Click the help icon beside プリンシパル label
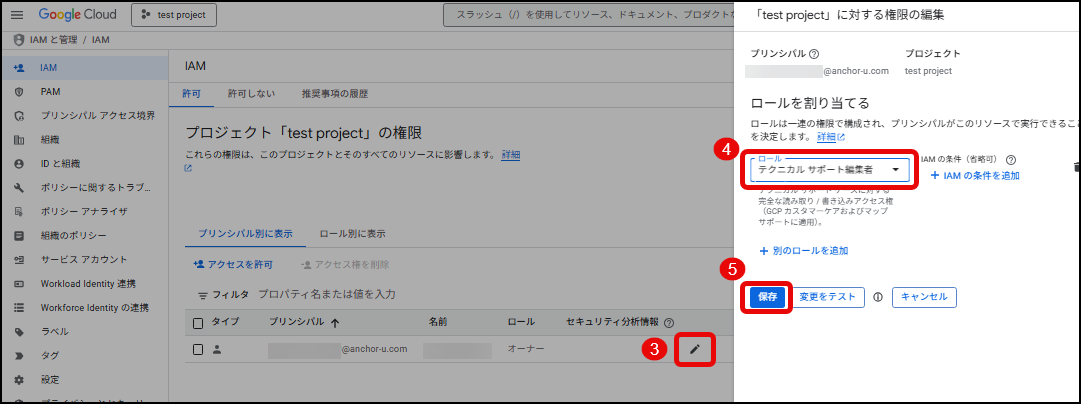This screenshot has height=404, width=1081. [814, 54]
